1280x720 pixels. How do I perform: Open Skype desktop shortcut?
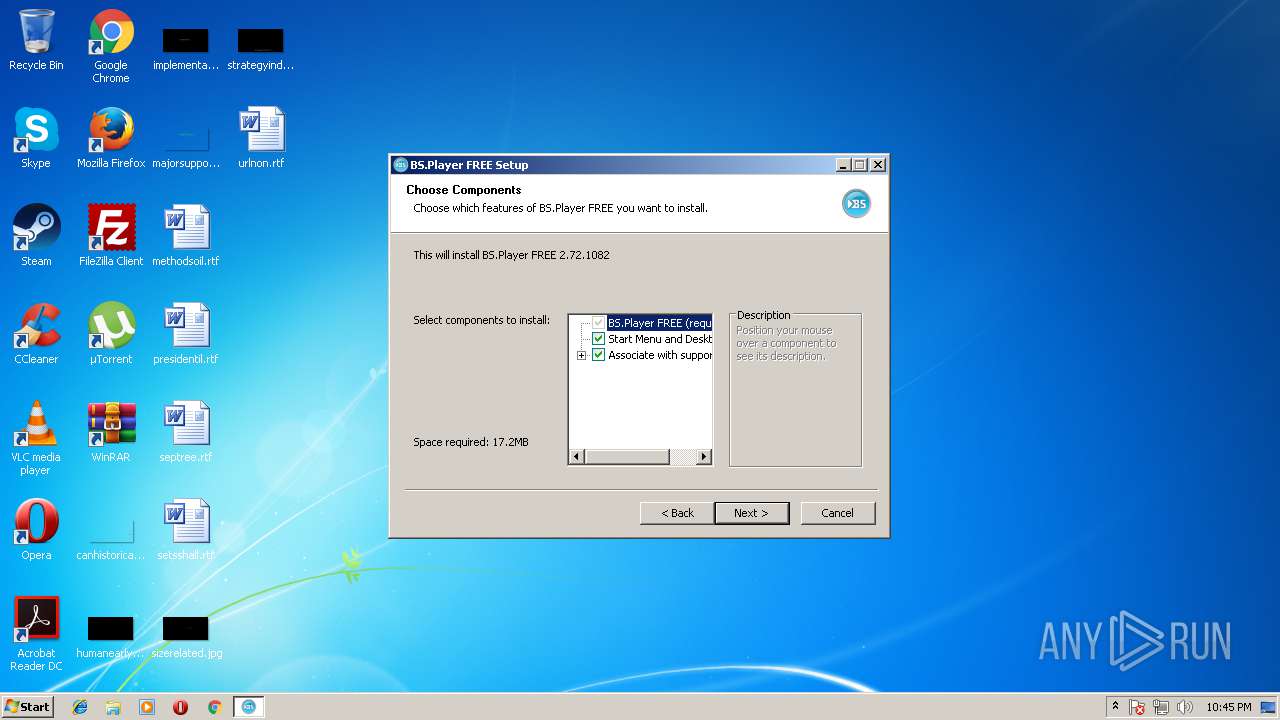pyautogui.click(x=36, y=138)
